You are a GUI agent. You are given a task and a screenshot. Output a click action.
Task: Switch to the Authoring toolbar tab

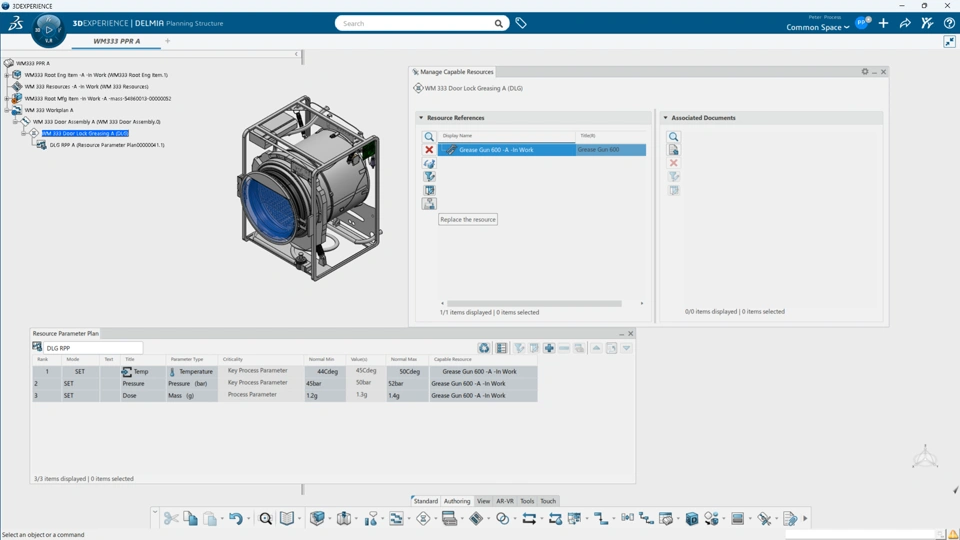pos(457,501)
